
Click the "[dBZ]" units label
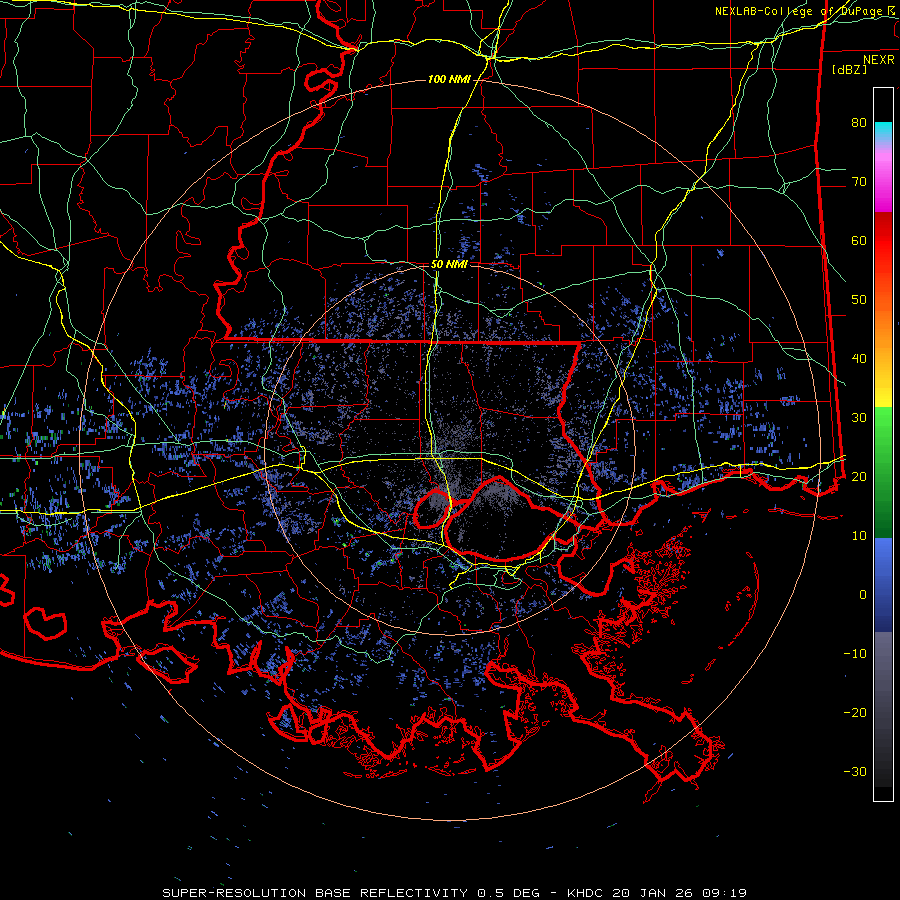pyautogui.click(x=849, y=69)
